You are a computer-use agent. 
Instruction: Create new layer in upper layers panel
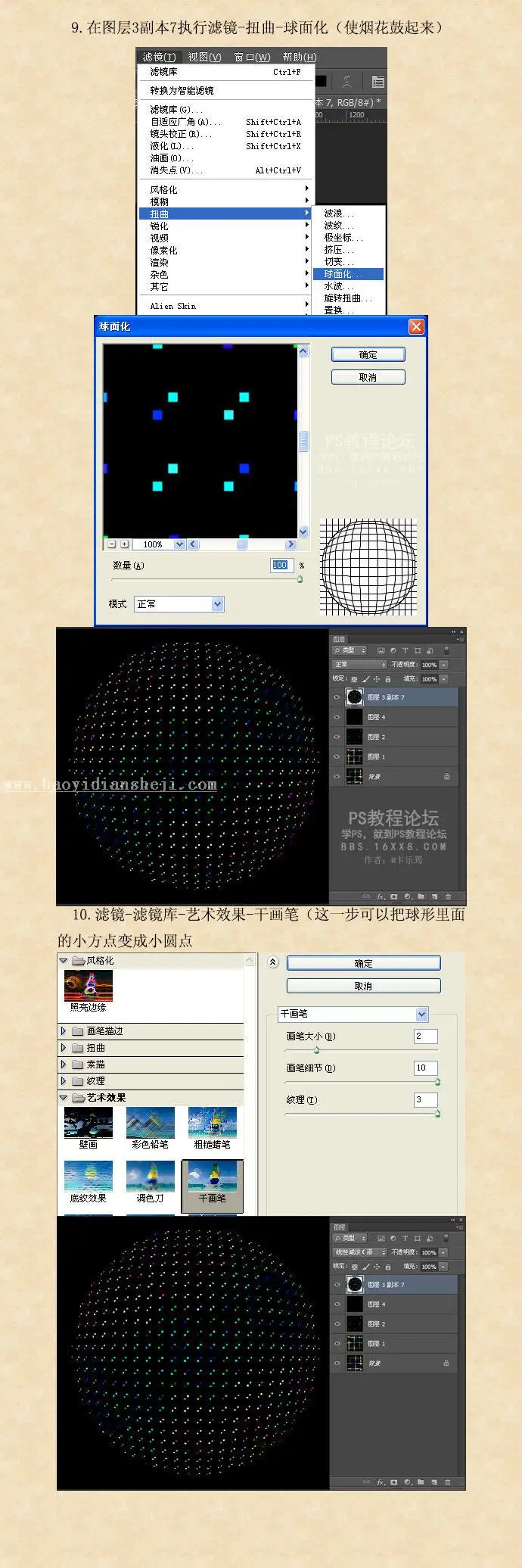click(434, 896)
